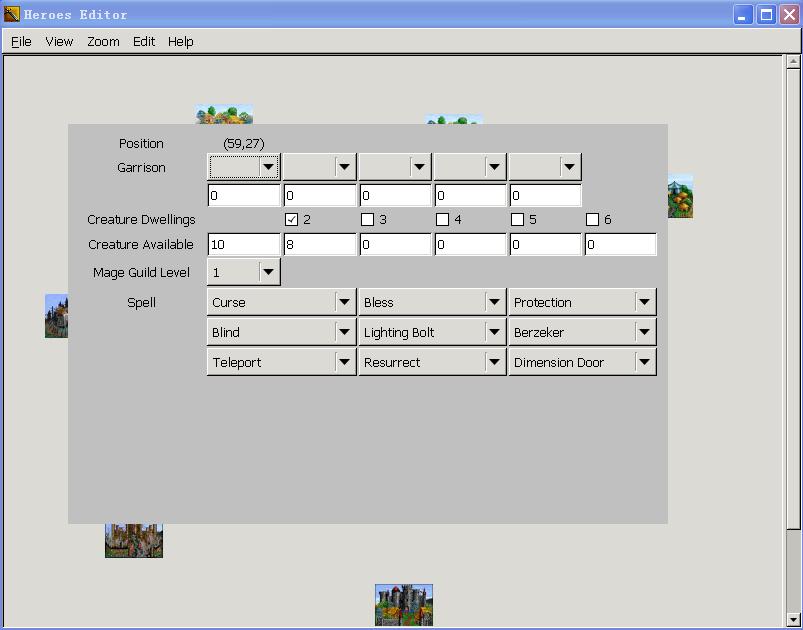Viewport: 803px width, 630px height.
Task: Select the dark castle thumbnail at left edge
Action: (x=56, y=316)
